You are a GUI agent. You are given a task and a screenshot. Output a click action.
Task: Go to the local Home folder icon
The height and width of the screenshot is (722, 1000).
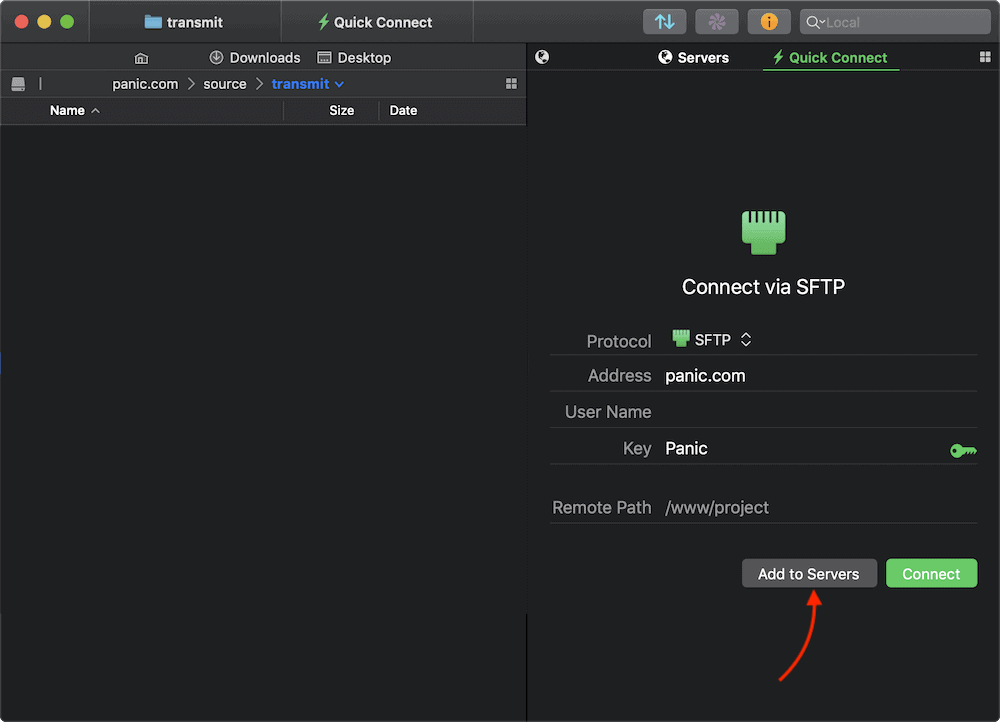[x=142, y=58]
